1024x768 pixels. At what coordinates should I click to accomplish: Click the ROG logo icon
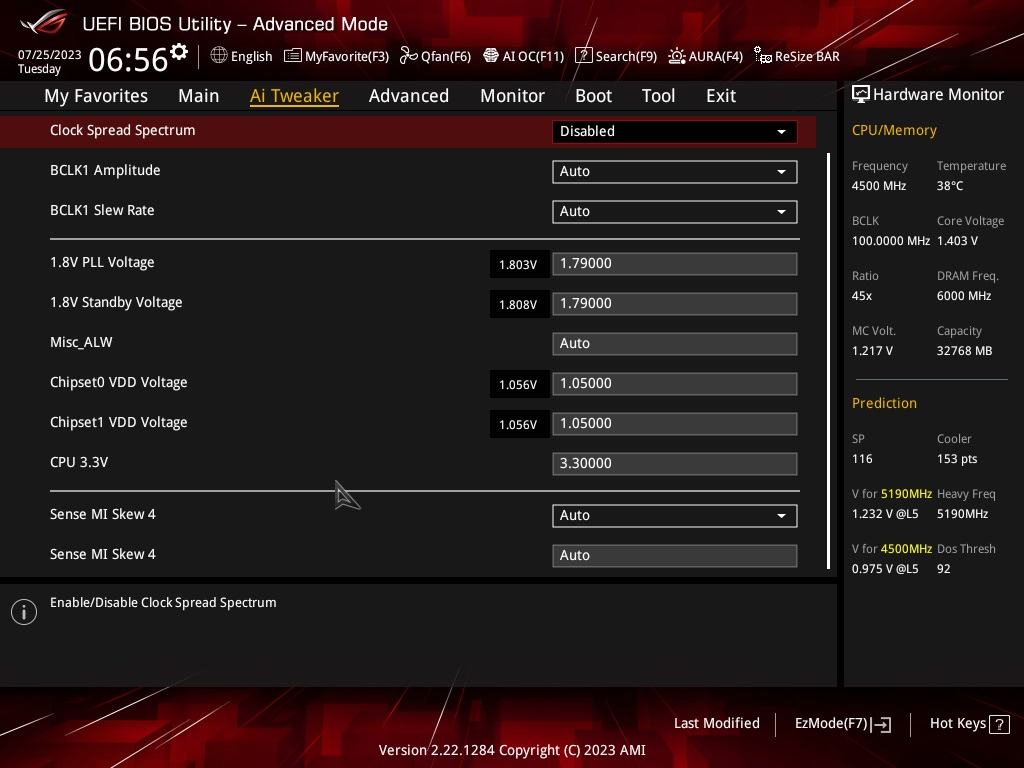coord(44,23)
